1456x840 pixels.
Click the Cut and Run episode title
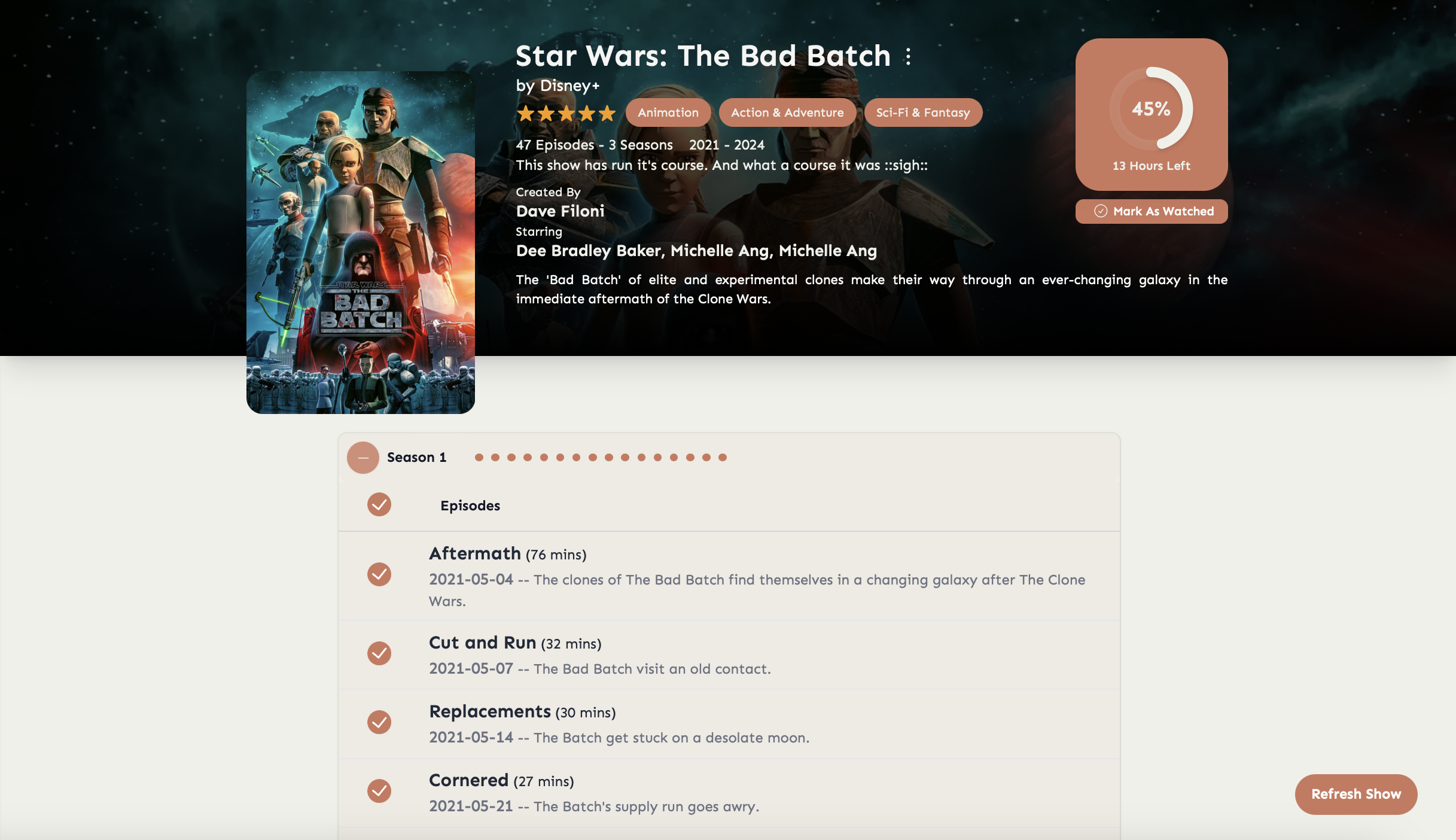coord(483,643)
